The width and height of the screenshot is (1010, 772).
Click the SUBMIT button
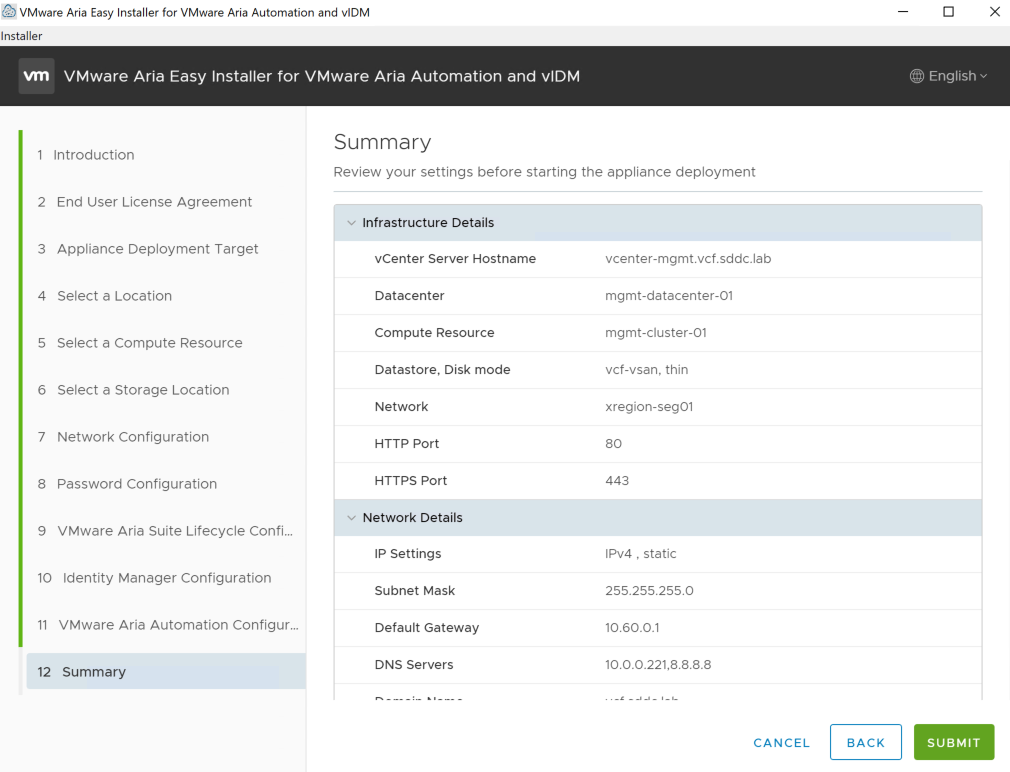954,742
